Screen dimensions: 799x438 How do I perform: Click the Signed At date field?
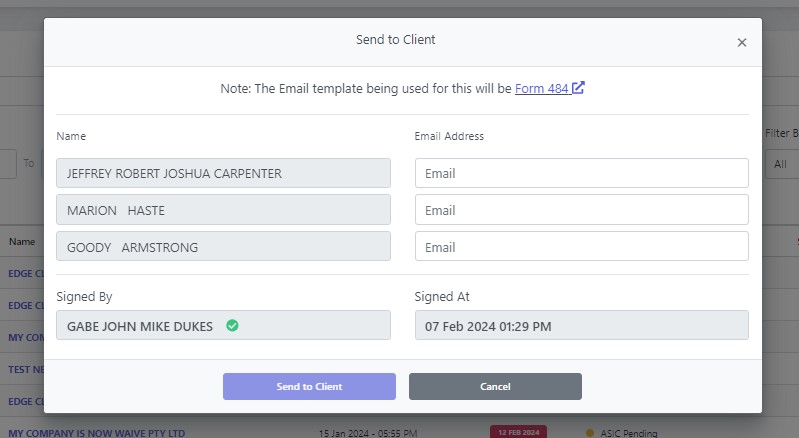click(x=581, y=326)
